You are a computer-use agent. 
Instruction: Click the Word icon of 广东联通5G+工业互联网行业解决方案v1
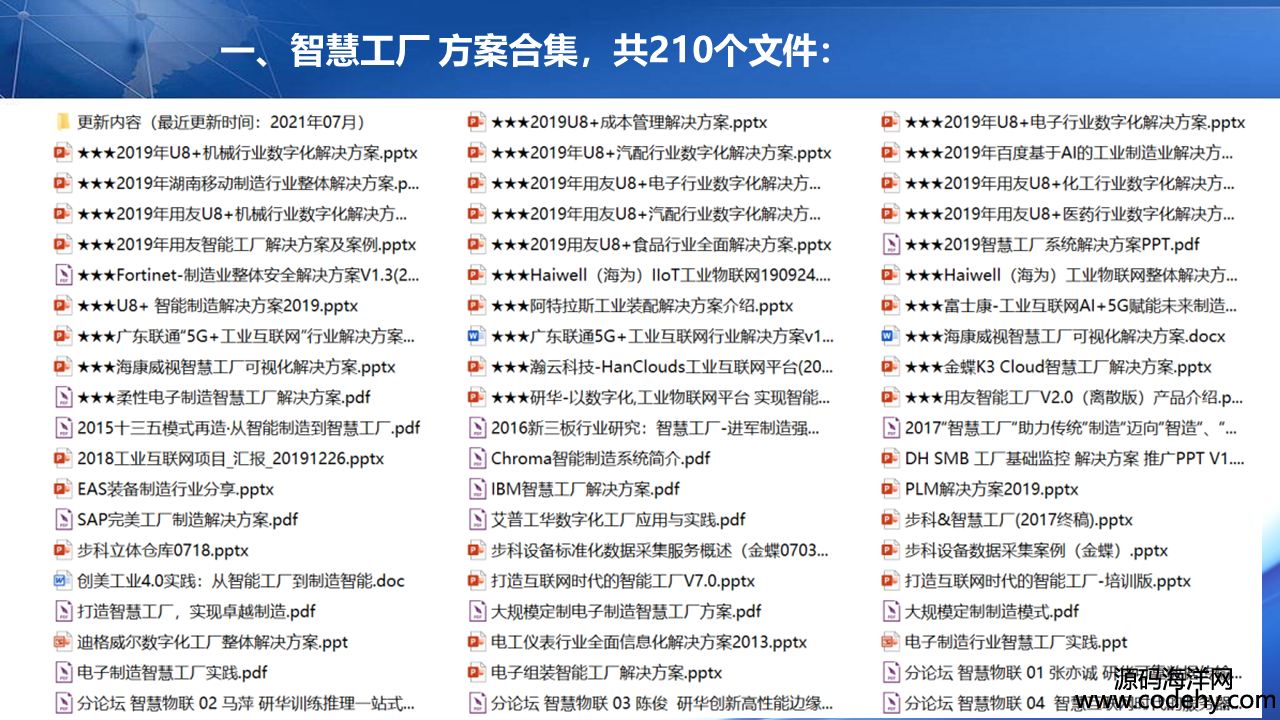(x=477, y=336)
